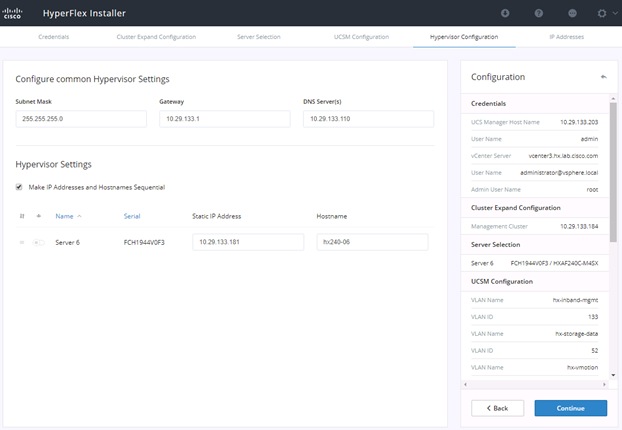
Task: Switch to the IP Addresses tab
Action: click(x=566, y=37)
